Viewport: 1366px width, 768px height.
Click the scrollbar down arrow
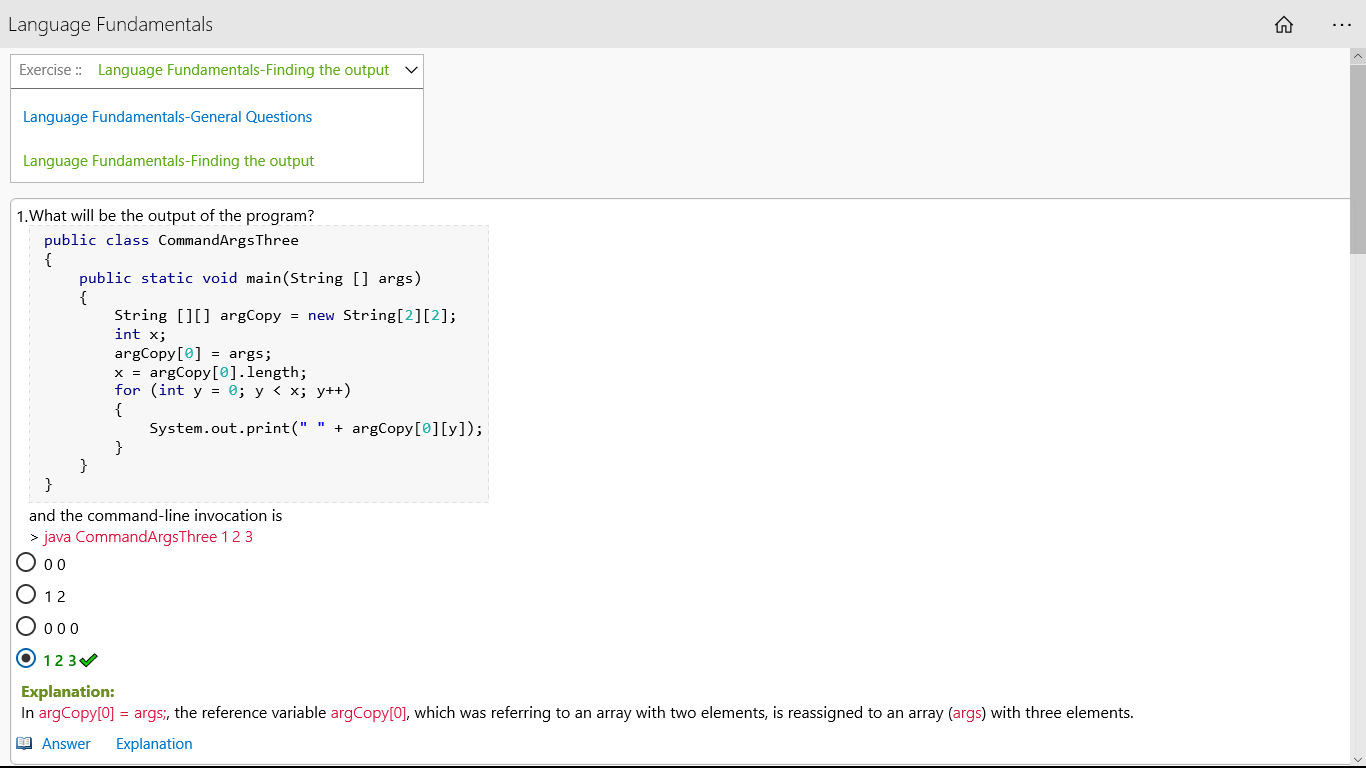click(x=1357, y=758)
